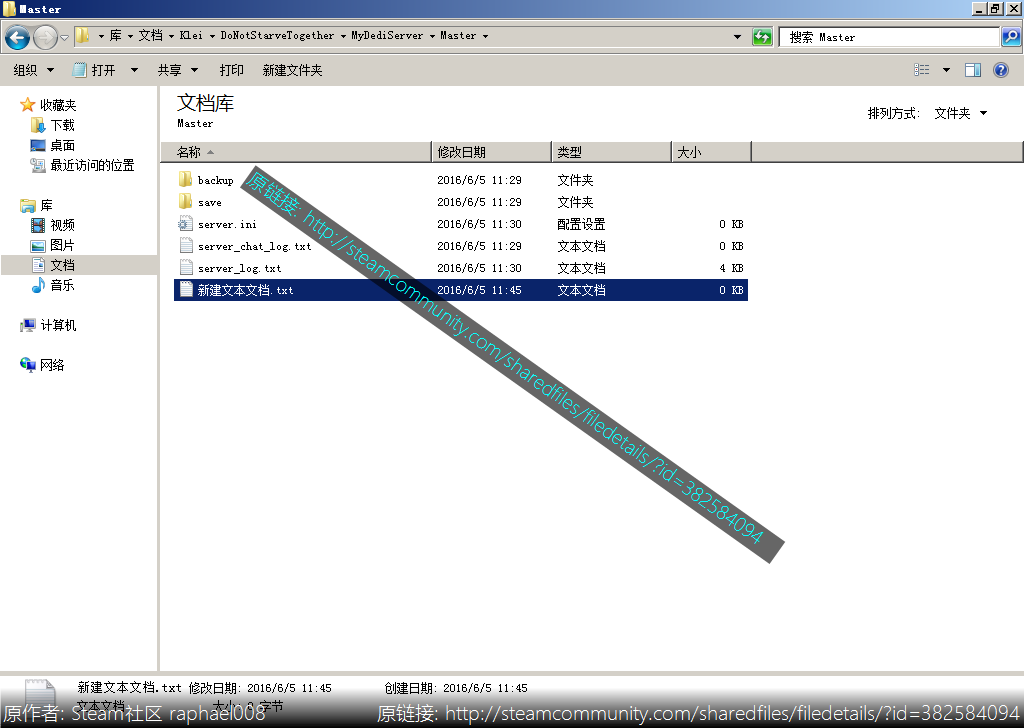Expand dropdown arrow after MyDediServer breadcrumb
This screenshot has width=1024, height=728.
point(432,36)
